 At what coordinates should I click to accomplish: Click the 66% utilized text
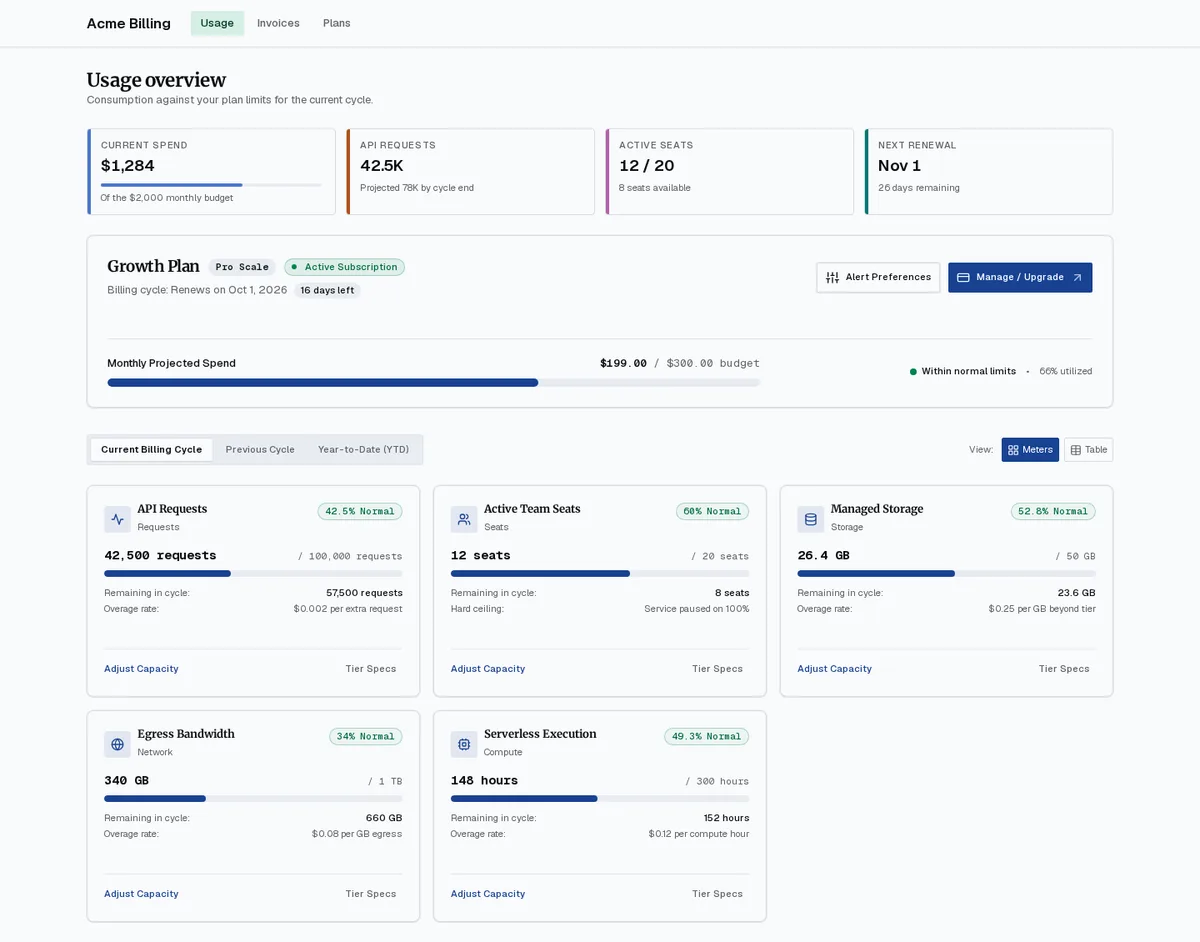(x=1065, y=371)
